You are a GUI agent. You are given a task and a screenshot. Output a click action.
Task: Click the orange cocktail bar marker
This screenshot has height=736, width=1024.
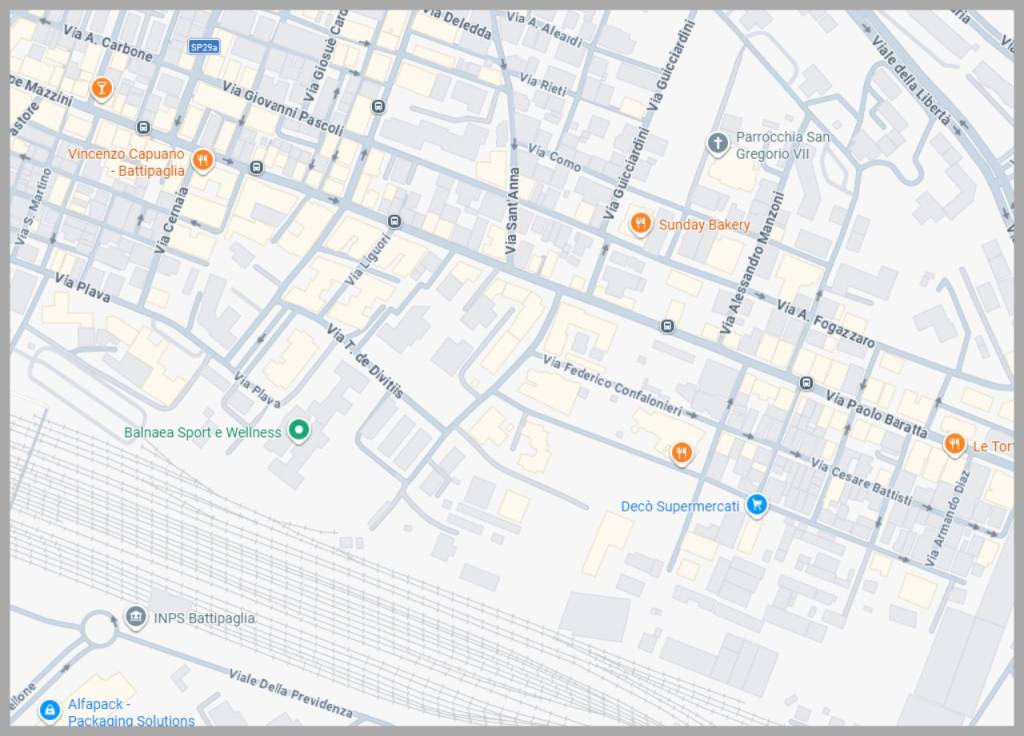(100, 88)
